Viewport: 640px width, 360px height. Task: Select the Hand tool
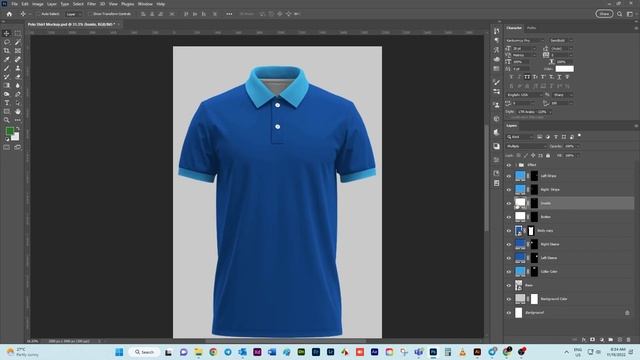click(x=18, y=111)
